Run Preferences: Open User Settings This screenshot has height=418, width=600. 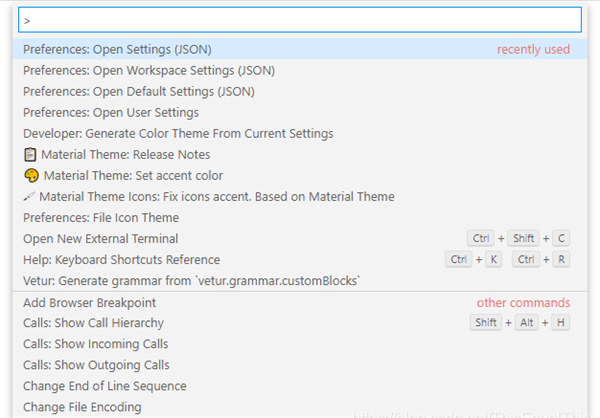[x=111, y=112]
